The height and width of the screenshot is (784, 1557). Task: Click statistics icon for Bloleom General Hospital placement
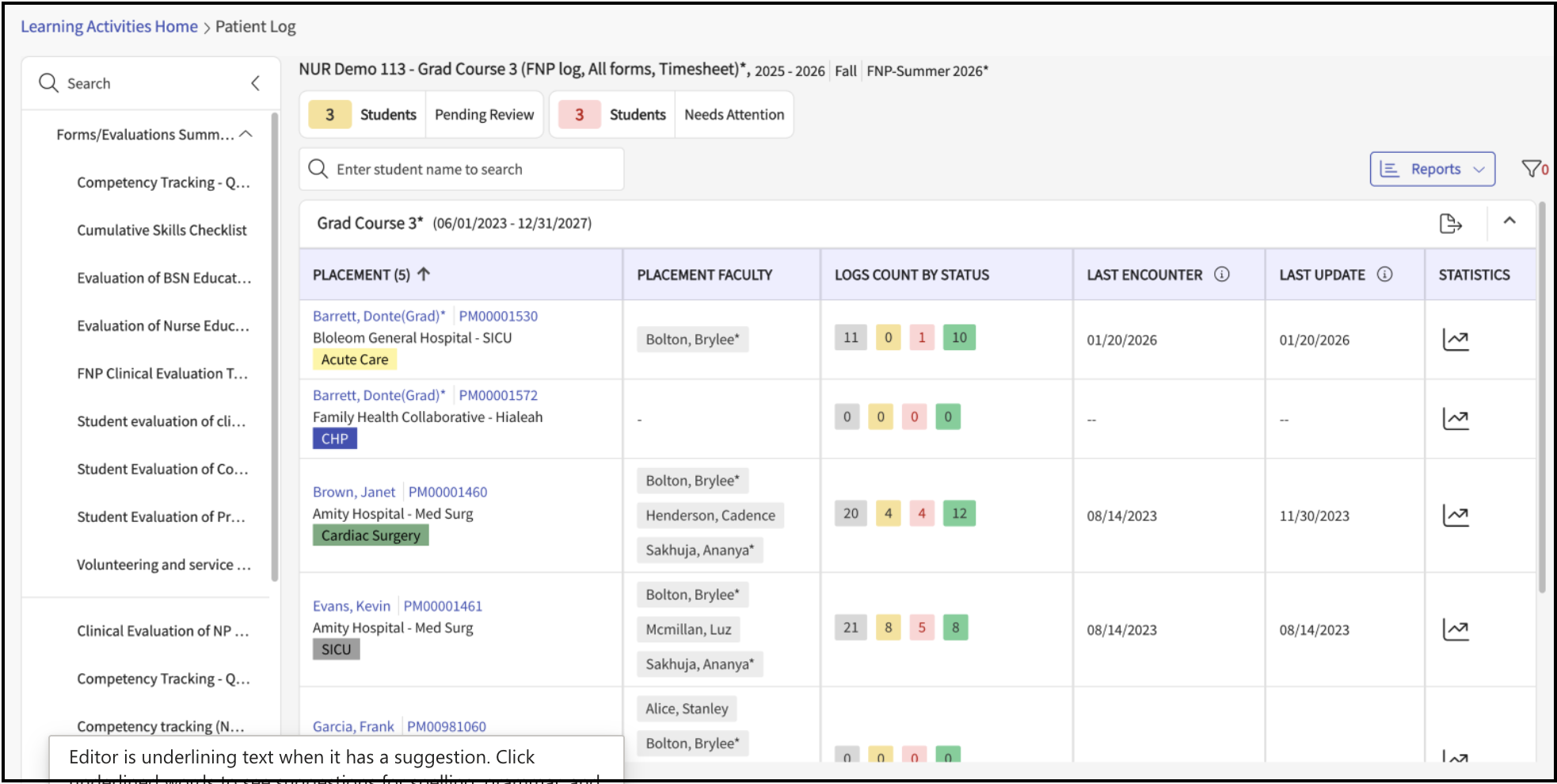(1455, 340)
